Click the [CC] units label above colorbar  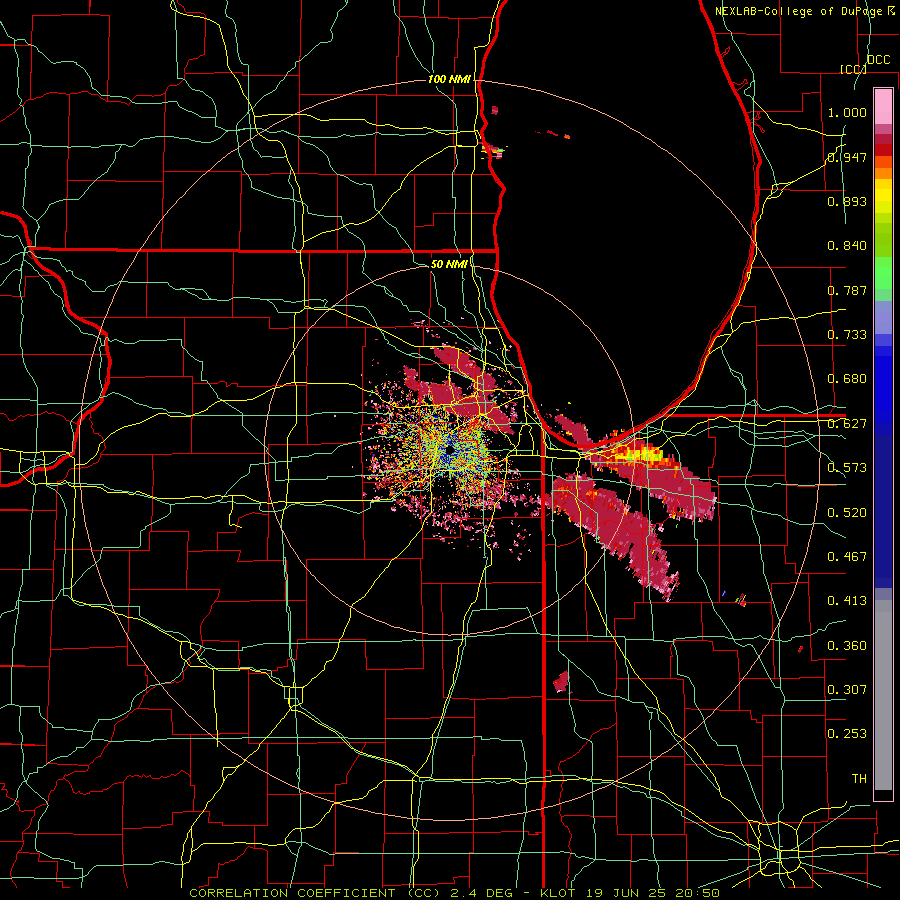[x=853, y=69]
